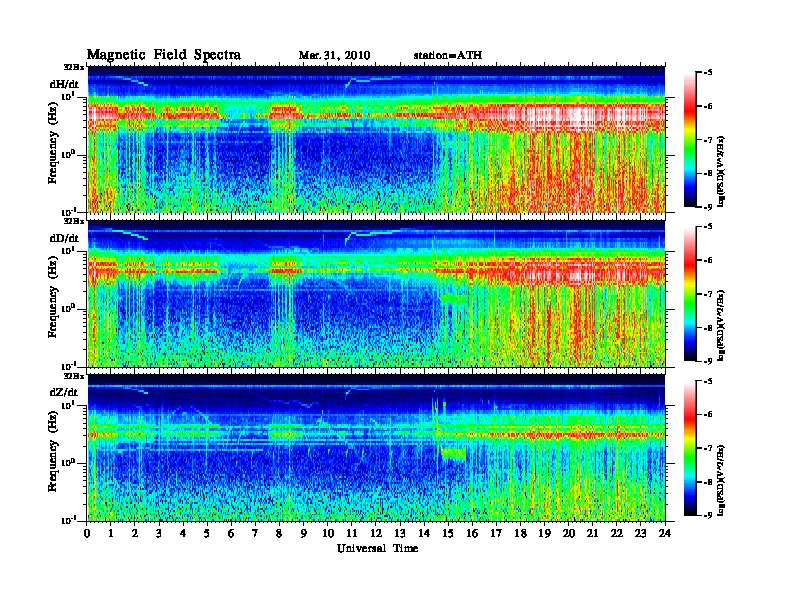Click hour '10' on the Universal Time axis

pos(328,534)
